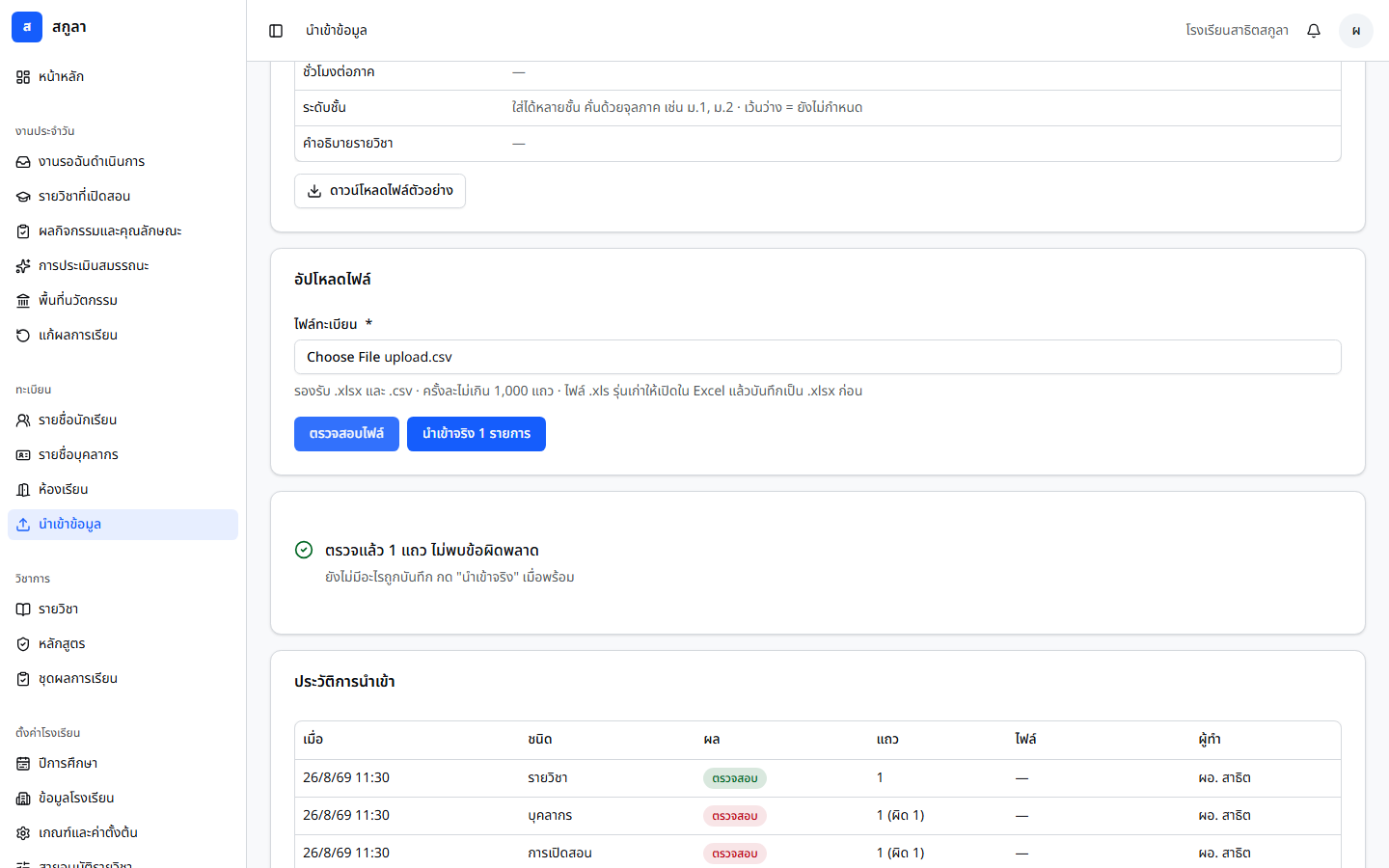Click the ห้องเรียน door icon
Image resolution: width=1389 pixels, height=868 pixels.
point(23,490)
